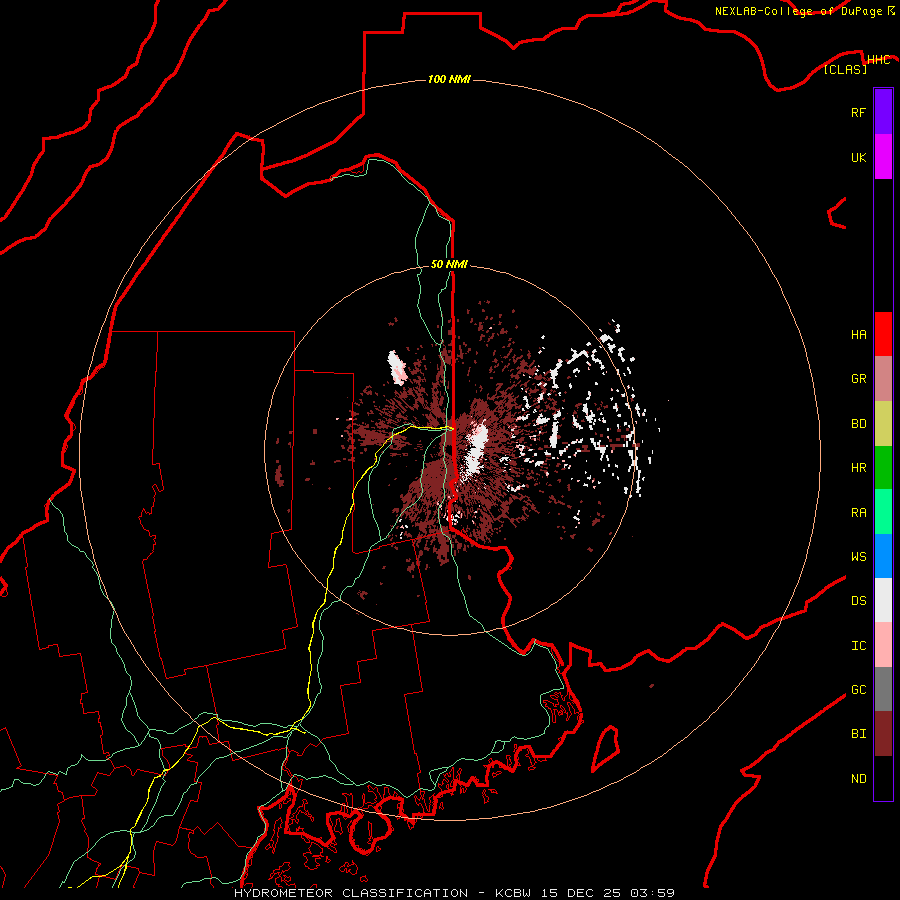Click the Hydrometeor Classification KCBW timestamp caption
900x900 pixels.
454,893
